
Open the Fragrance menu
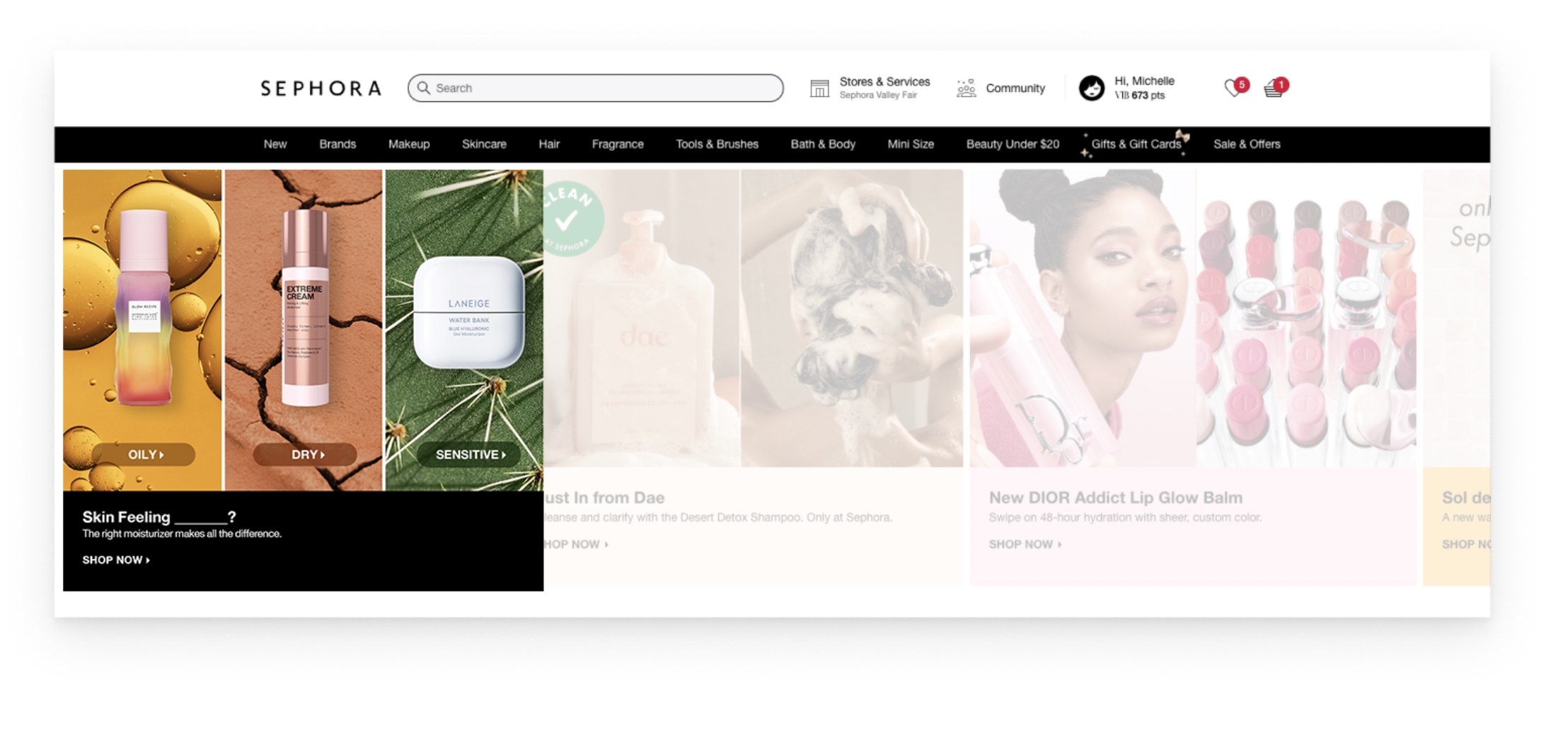point(618,144)
